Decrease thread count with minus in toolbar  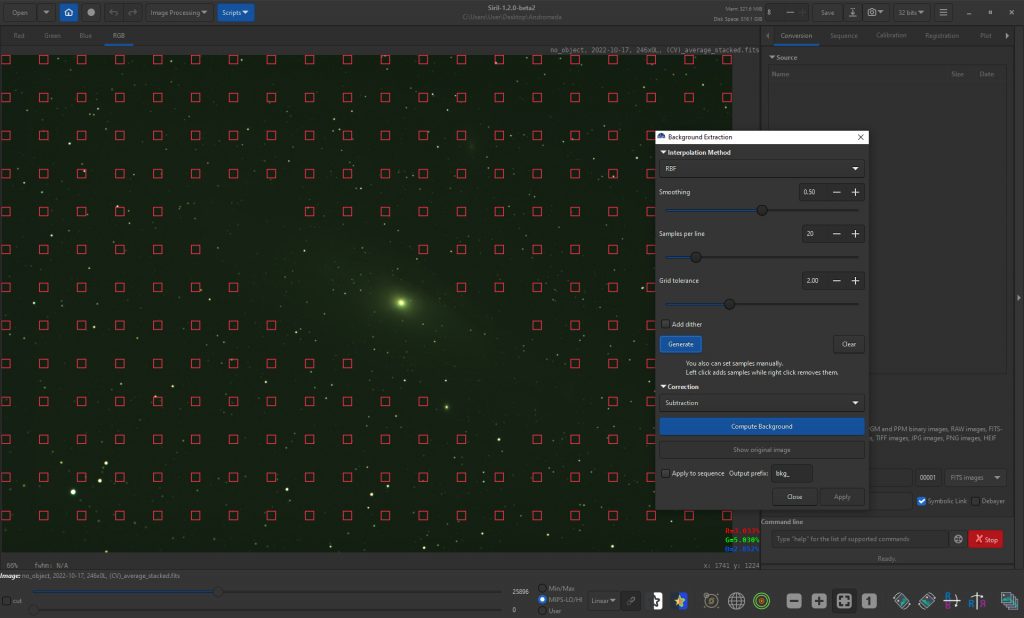click(790, 12)
